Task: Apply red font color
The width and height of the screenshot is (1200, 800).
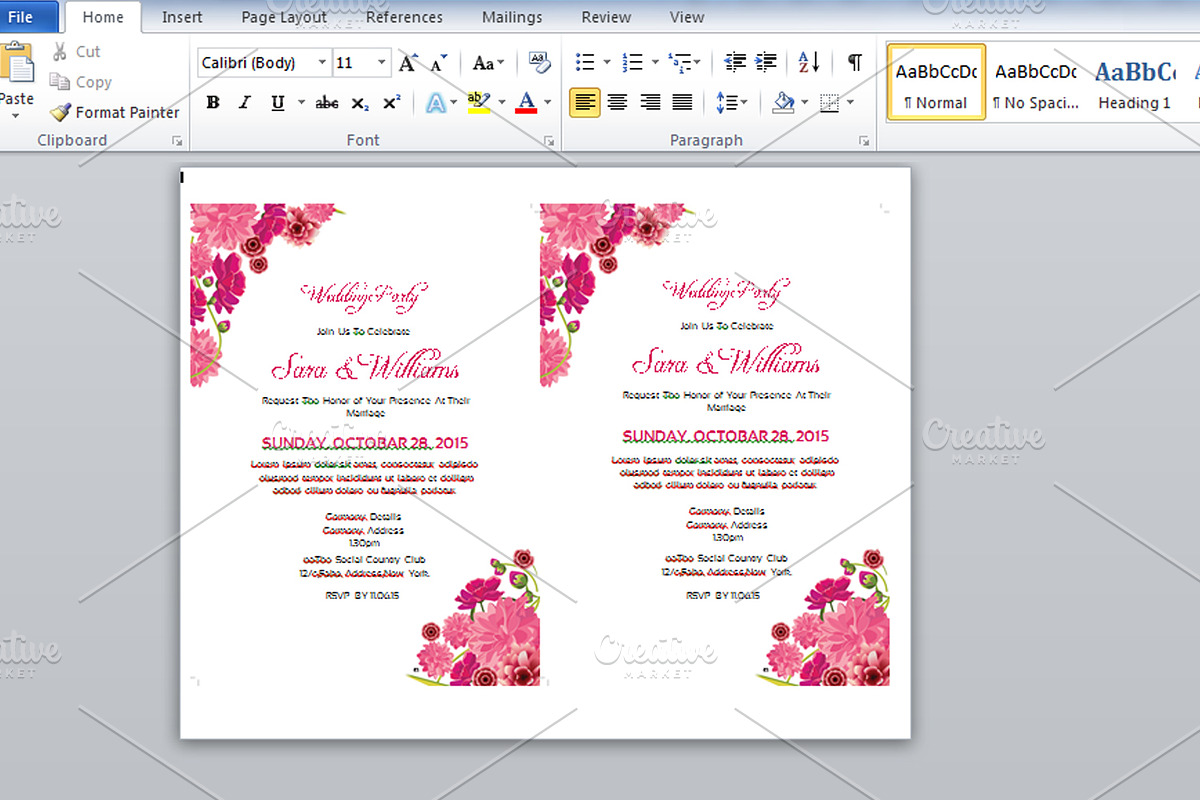Action: pyautogui.click(x=526, y=103)
